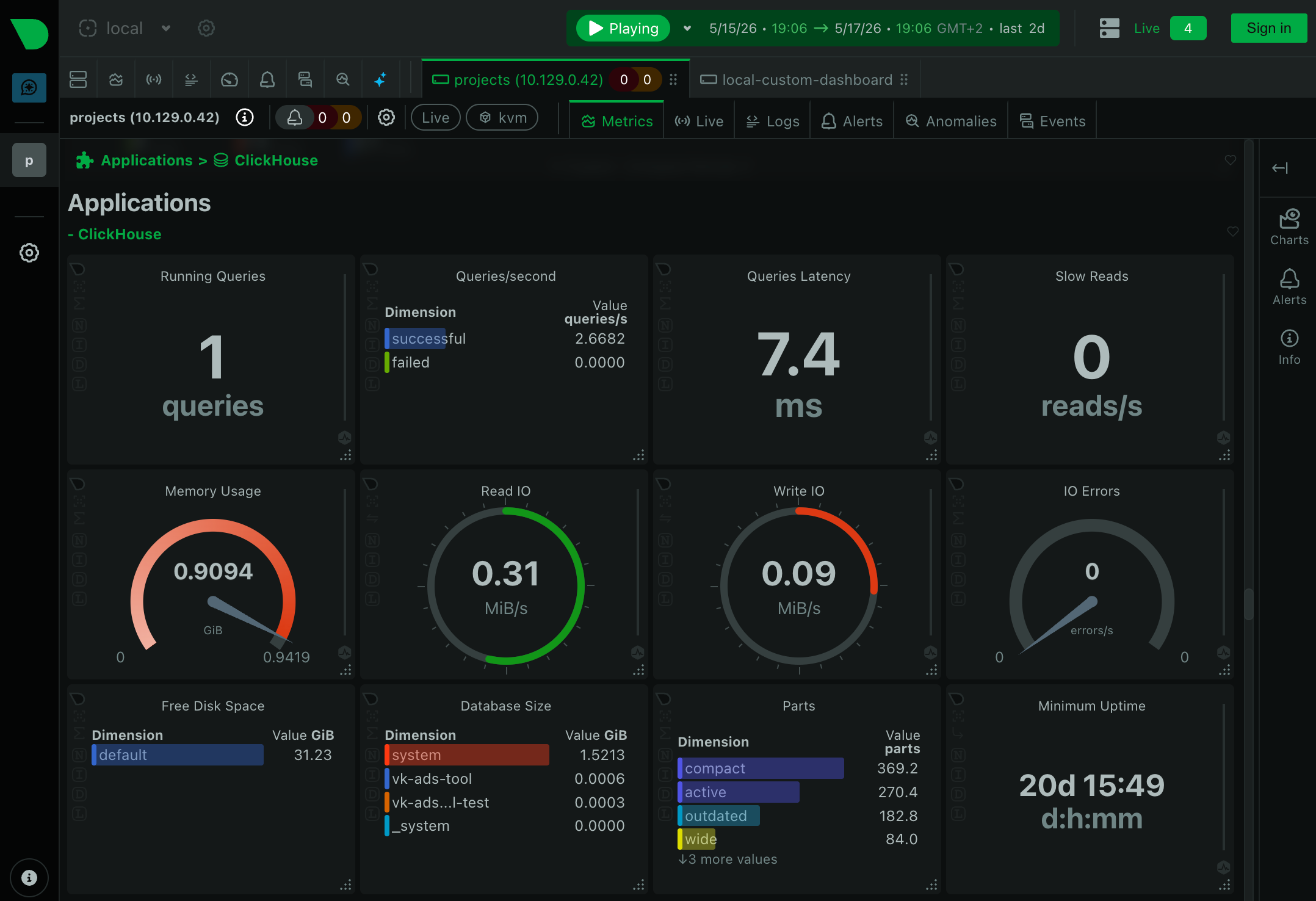Click the anomalies magnifier toolbar icon
The width and height of the screenshot is (1316, 901).
342,79
